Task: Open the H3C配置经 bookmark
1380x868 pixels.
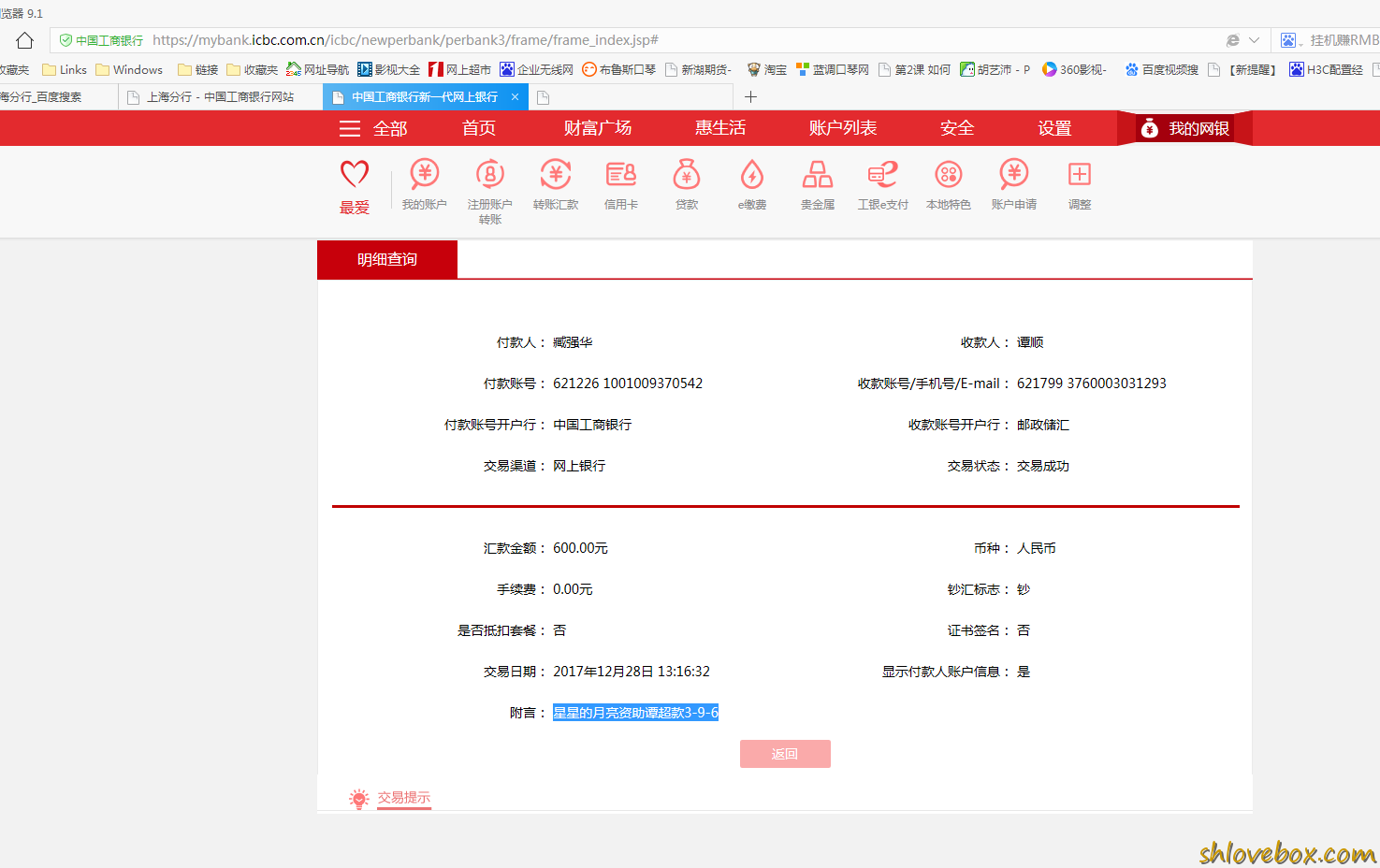Action: (x=1327, y=69)
